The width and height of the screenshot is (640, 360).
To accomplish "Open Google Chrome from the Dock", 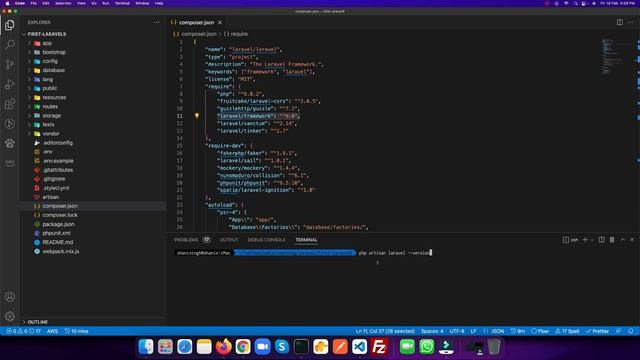I will coord(243,347).
